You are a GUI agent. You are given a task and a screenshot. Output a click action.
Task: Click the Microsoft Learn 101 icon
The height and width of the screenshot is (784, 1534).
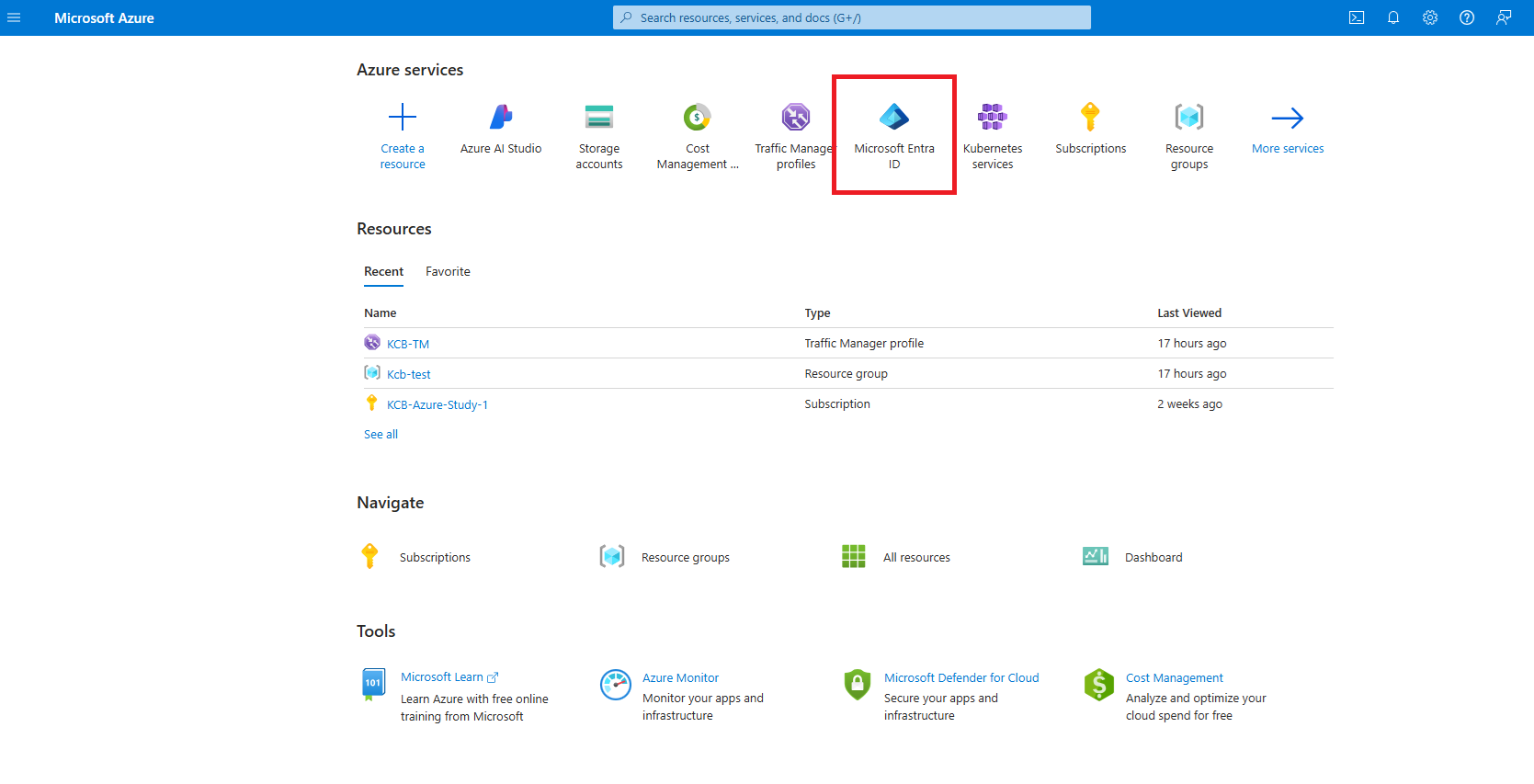pos(373,685)
